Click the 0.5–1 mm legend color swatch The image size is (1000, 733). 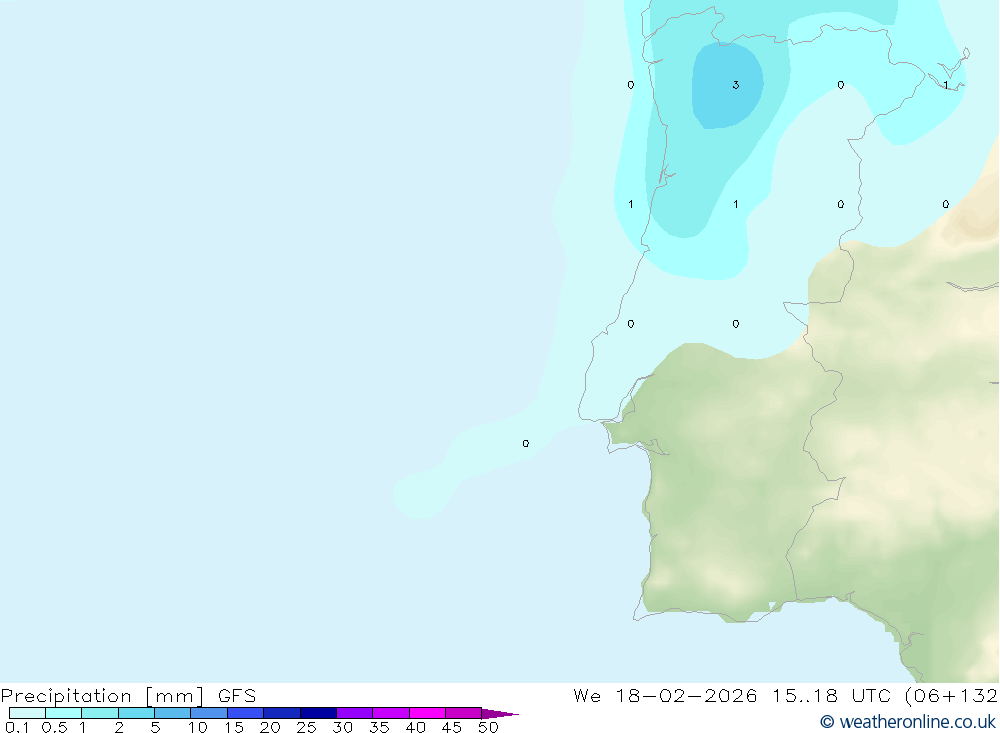pyautogui.click(x=64, y=713)
